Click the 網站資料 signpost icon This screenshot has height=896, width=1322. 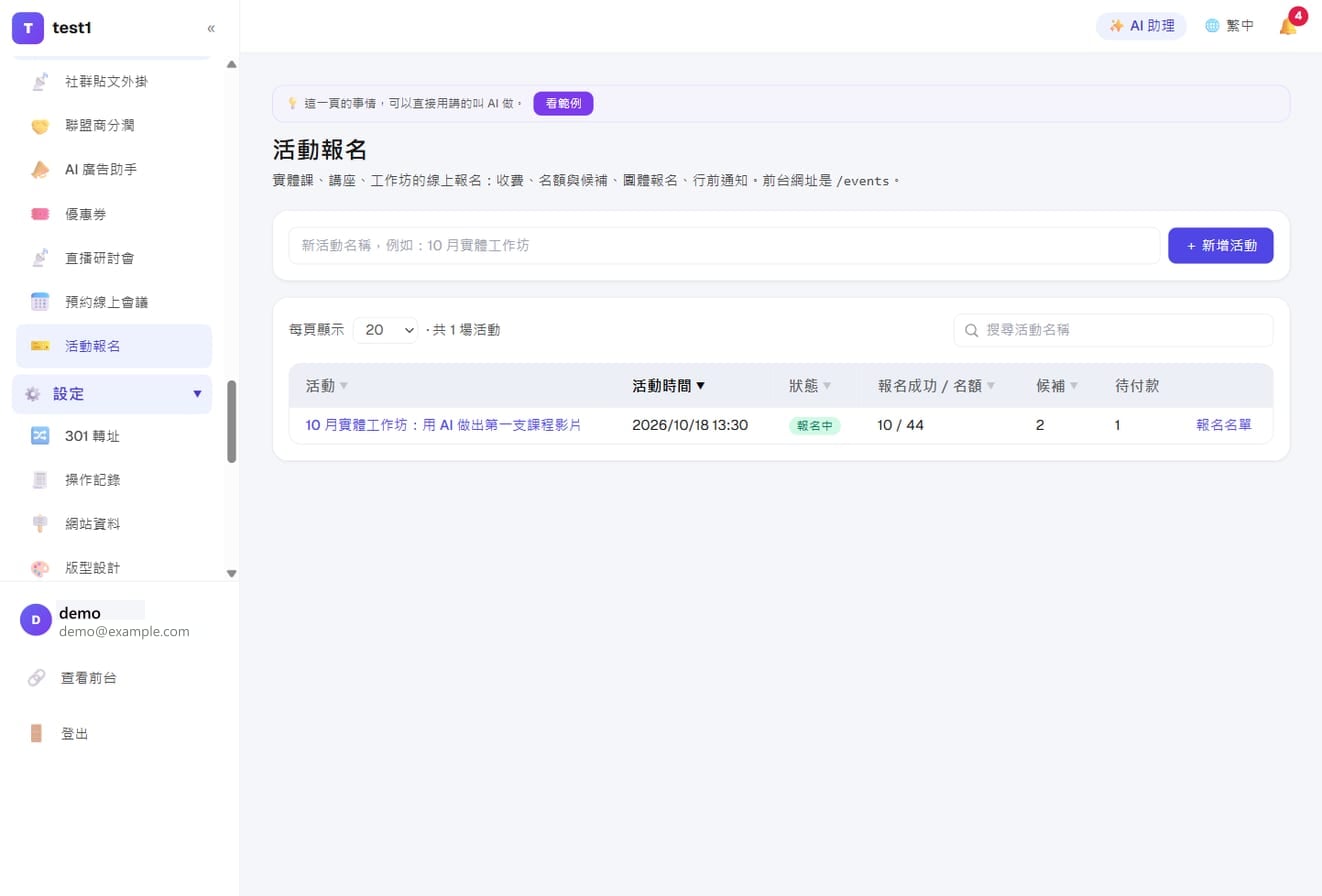point(40,523)
